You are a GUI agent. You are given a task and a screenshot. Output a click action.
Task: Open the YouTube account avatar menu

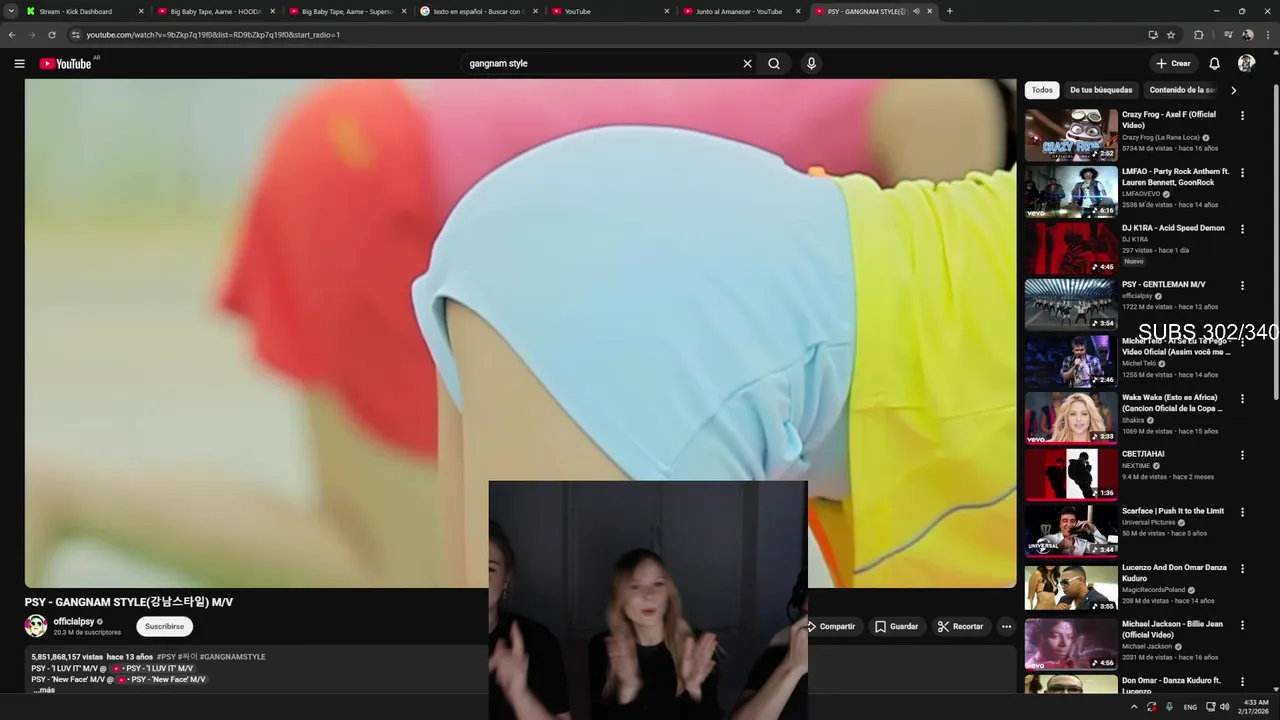[x=1246, y=63]
